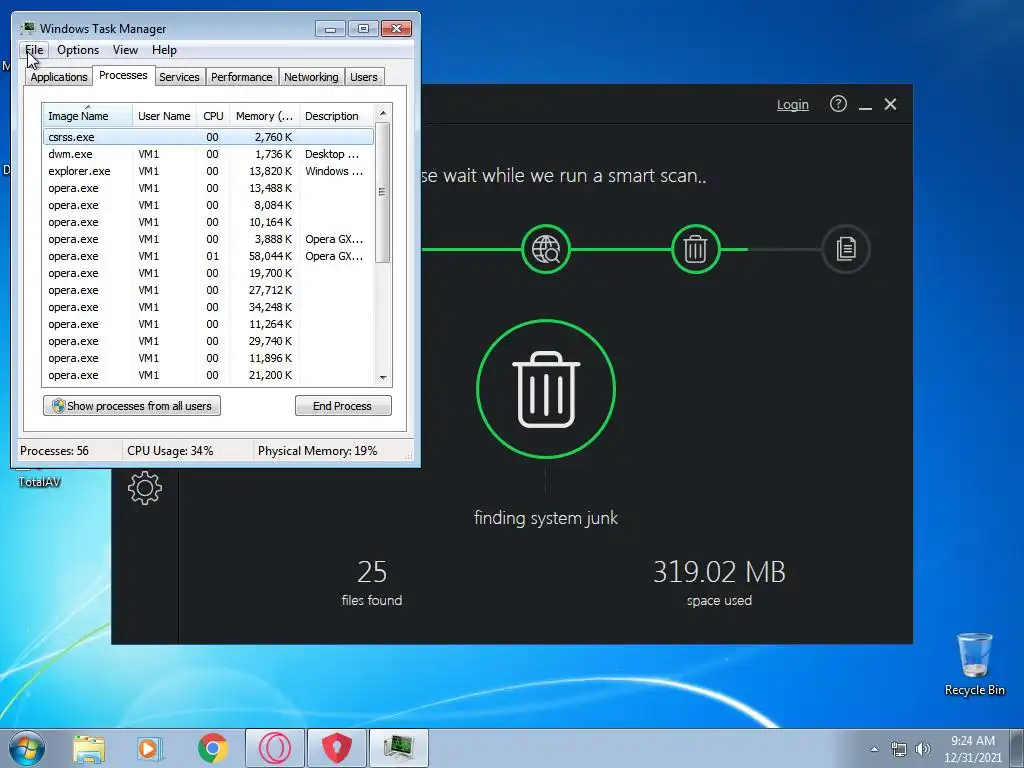Click the Login link in TotalAV
Viewport: 1024px width, 768px height.
click(x=792, y=104)
